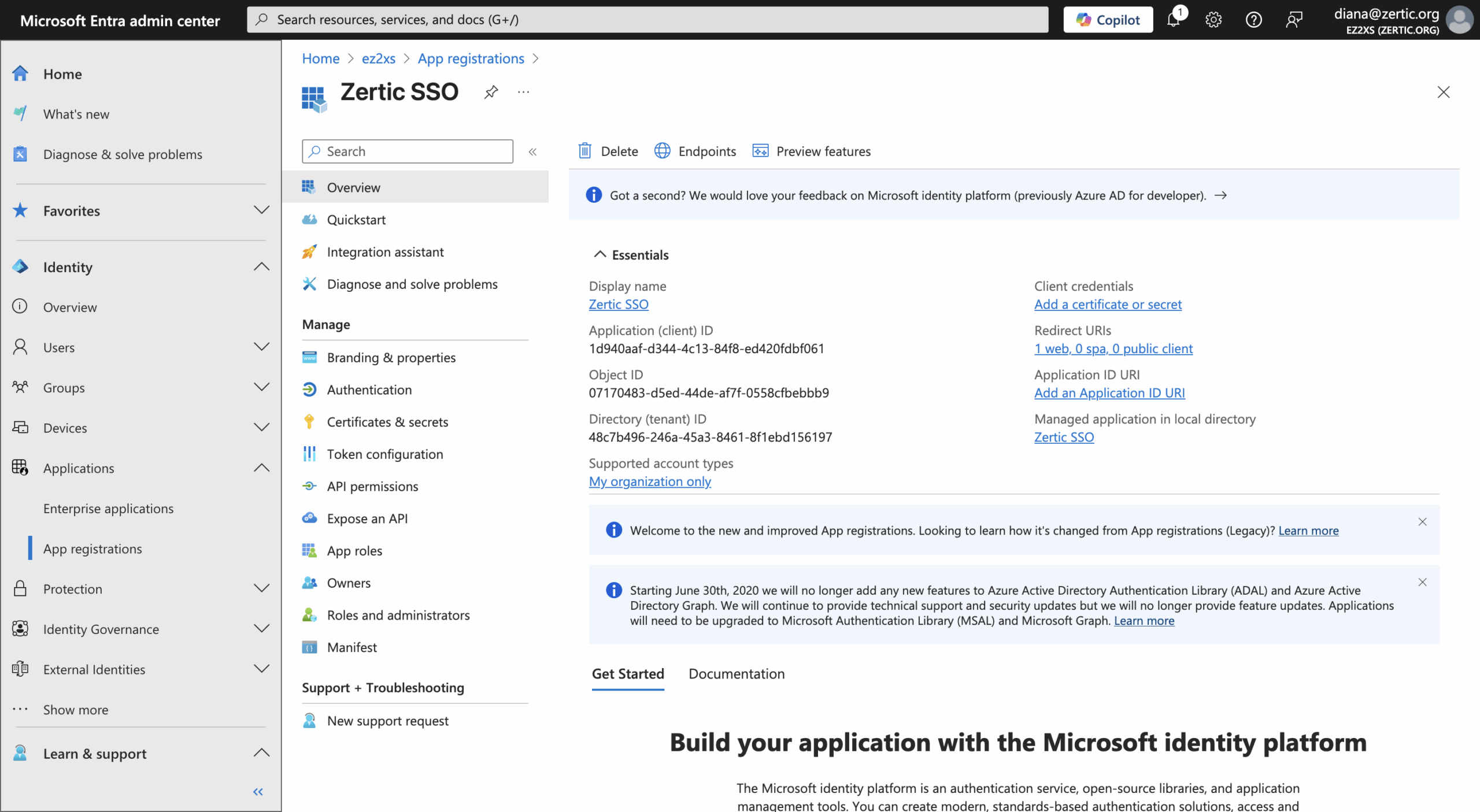Open the more options ellipsis beside title
Image resolution: width=1480 pixels, height=812 pixels.
(x=523, y=92)
